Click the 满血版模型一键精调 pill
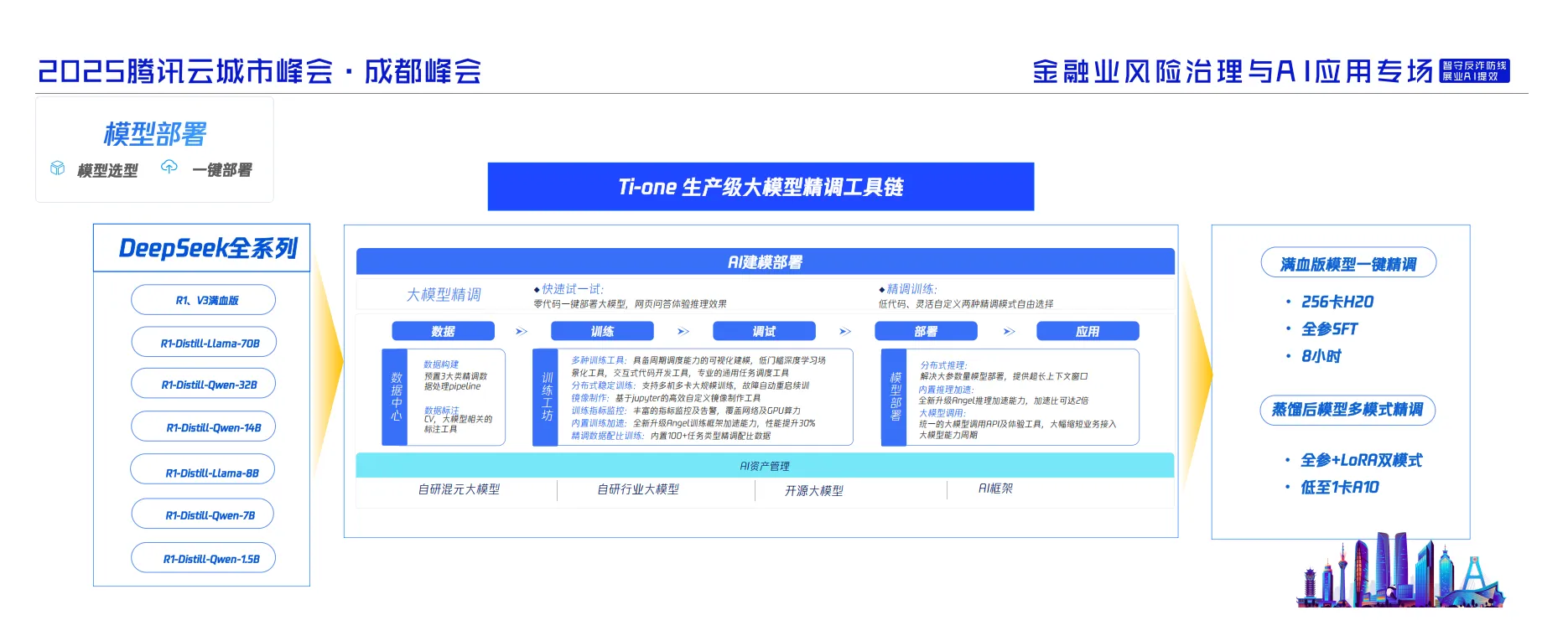Viewport: 1568px width, 641px height. pyautogui.click(x=1348, y=264)
